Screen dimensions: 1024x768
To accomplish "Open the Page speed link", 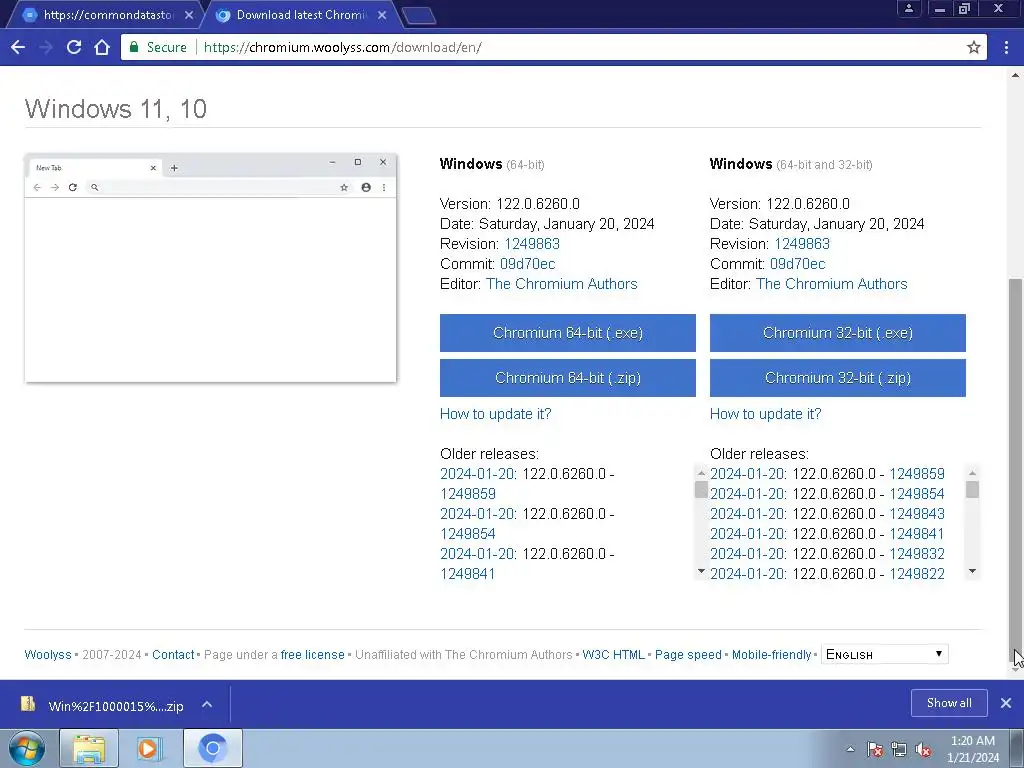I will coord(688,654).
